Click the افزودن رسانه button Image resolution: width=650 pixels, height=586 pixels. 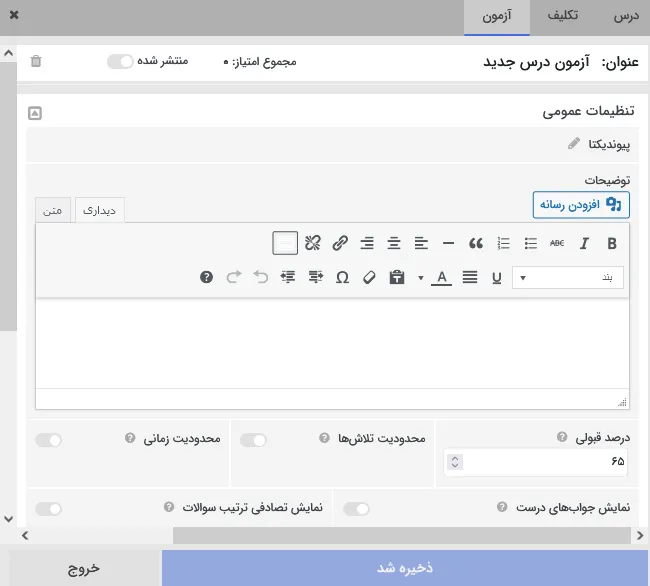click(581, 205)
